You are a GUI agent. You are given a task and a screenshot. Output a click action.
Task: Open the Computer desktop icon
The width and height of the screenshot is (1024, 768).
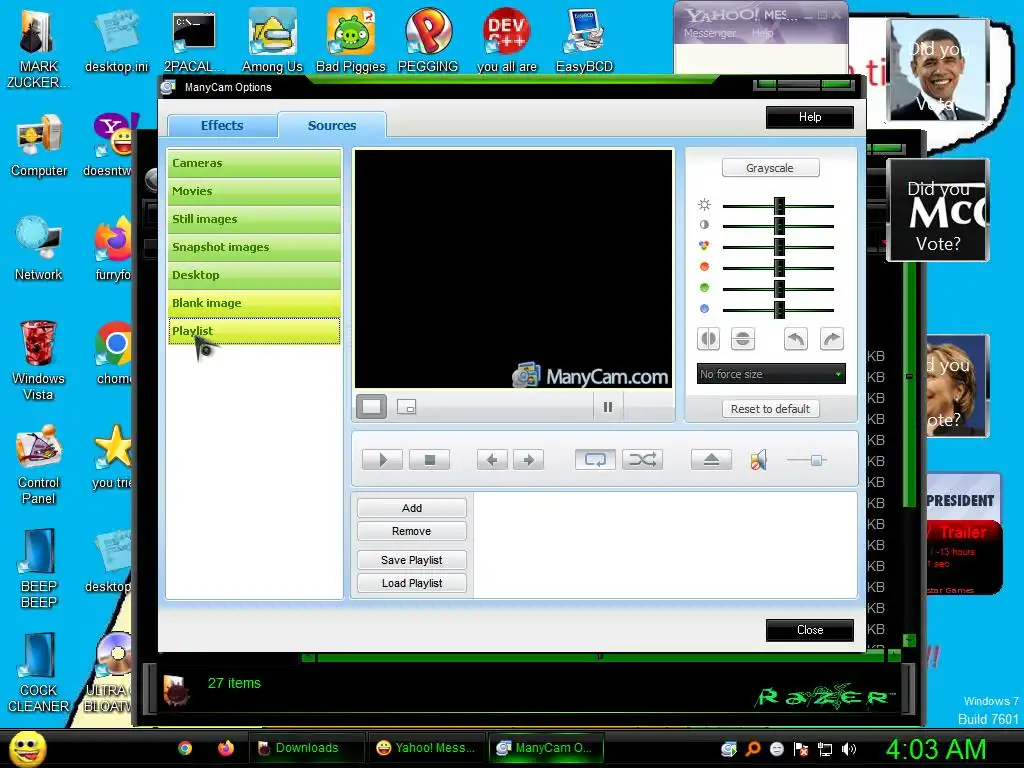[39, 145]
